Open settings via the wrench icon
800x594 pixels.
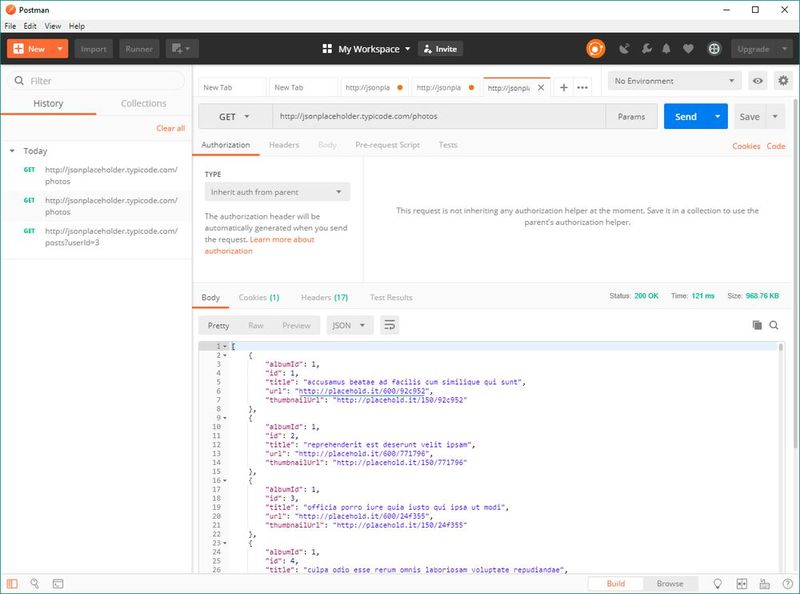[646, 49]
